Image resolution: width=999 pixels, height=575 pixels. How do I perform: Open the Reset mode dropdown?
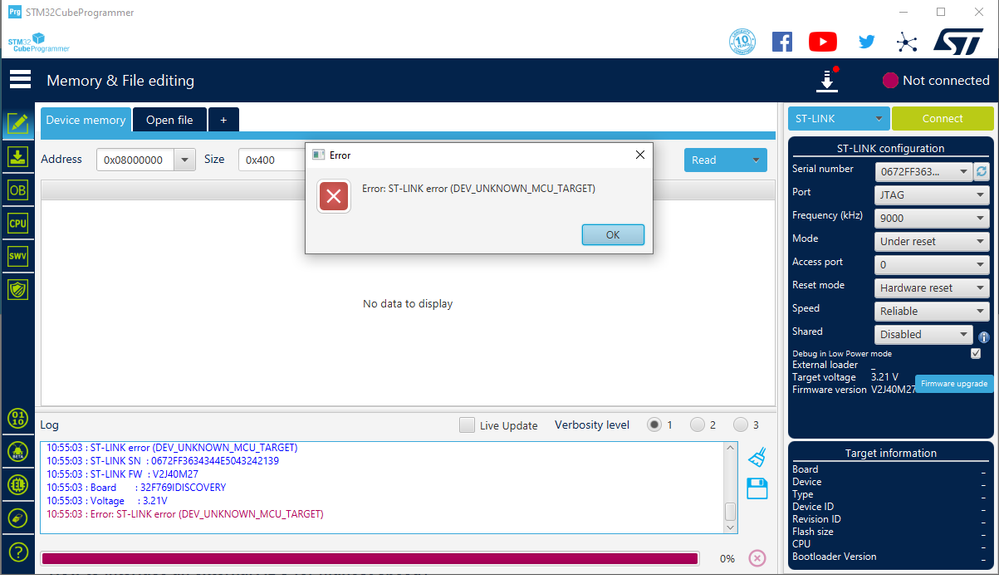(931, 288)
